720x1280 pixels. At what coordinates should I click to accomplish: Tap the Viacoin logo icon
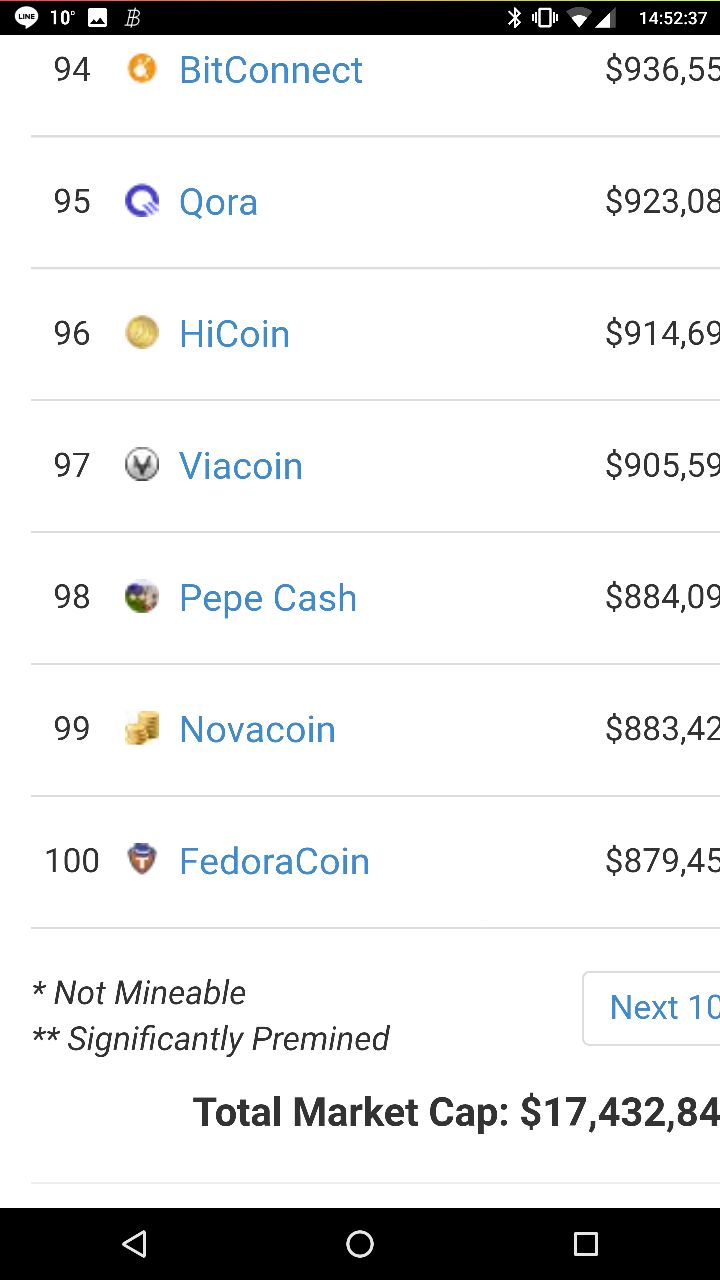pyautogui.click(x=142, y=465)
